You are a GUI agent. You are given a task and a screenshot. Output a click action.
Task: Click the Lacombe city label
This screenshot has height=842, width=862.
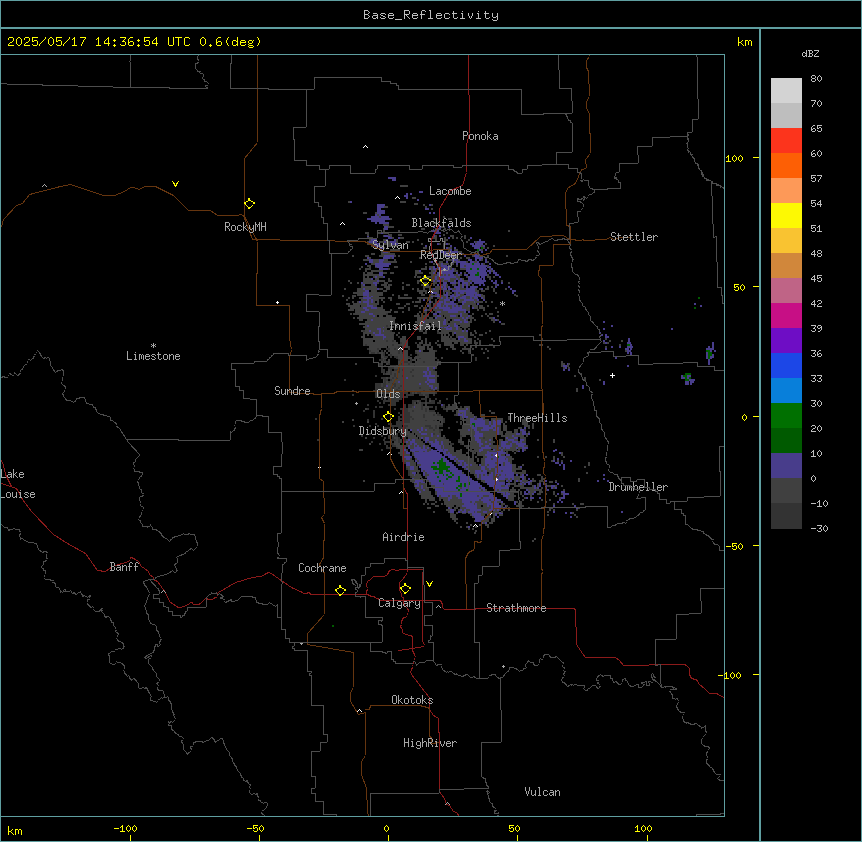(x=450, y=191)
